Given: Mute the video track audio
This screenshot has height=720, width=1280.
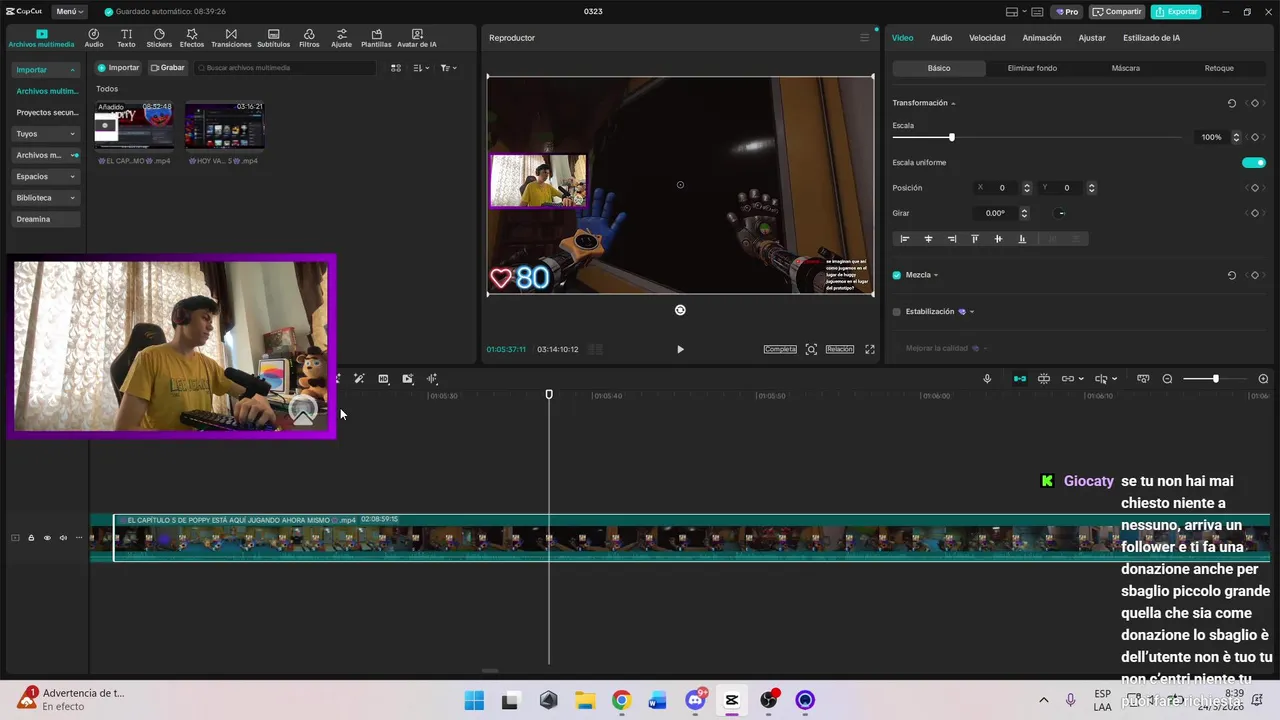Looking at the screenshot, I should (63, 538).
